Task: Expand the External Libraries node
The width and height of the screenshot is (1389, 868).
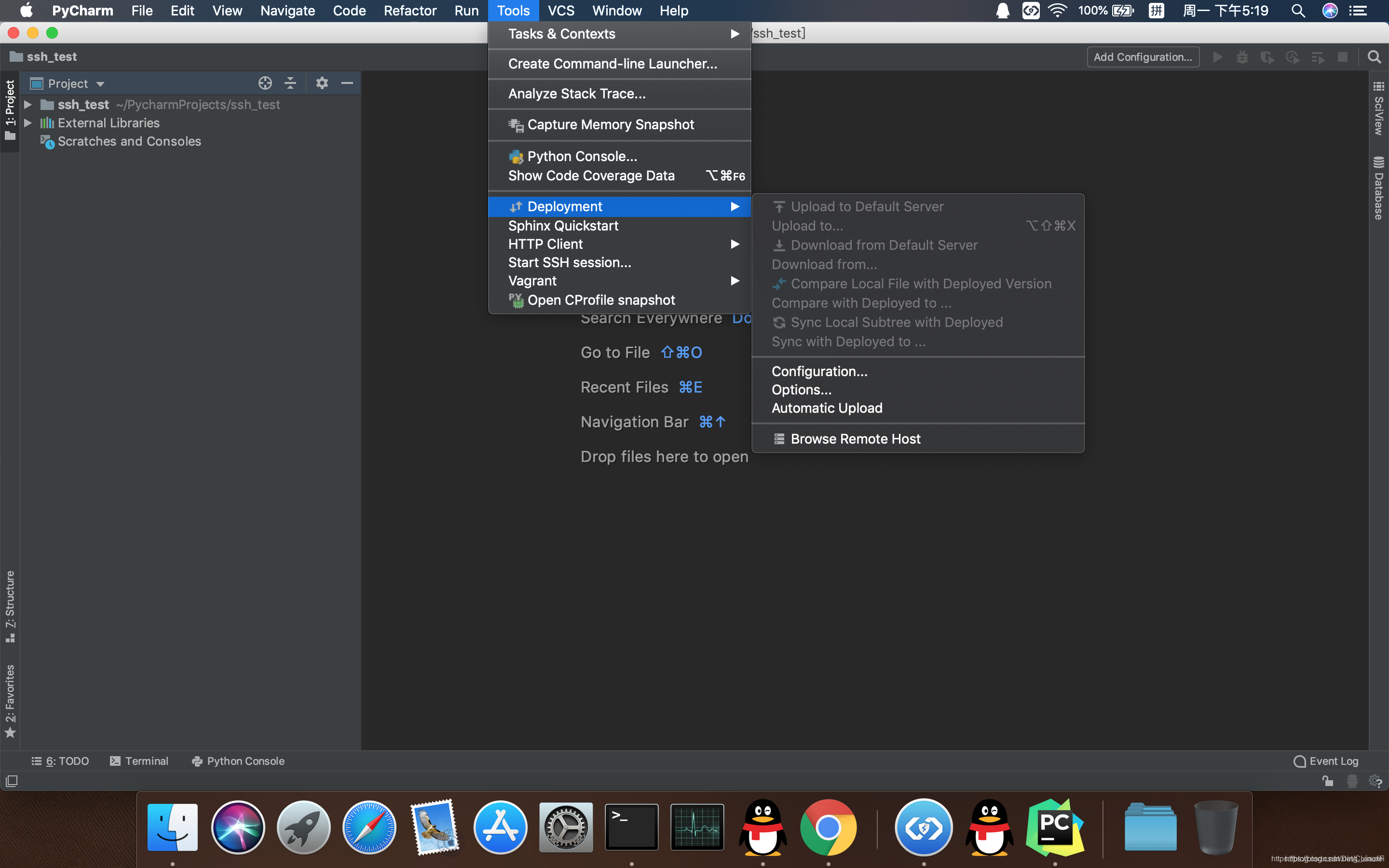Action: (27, 123)
